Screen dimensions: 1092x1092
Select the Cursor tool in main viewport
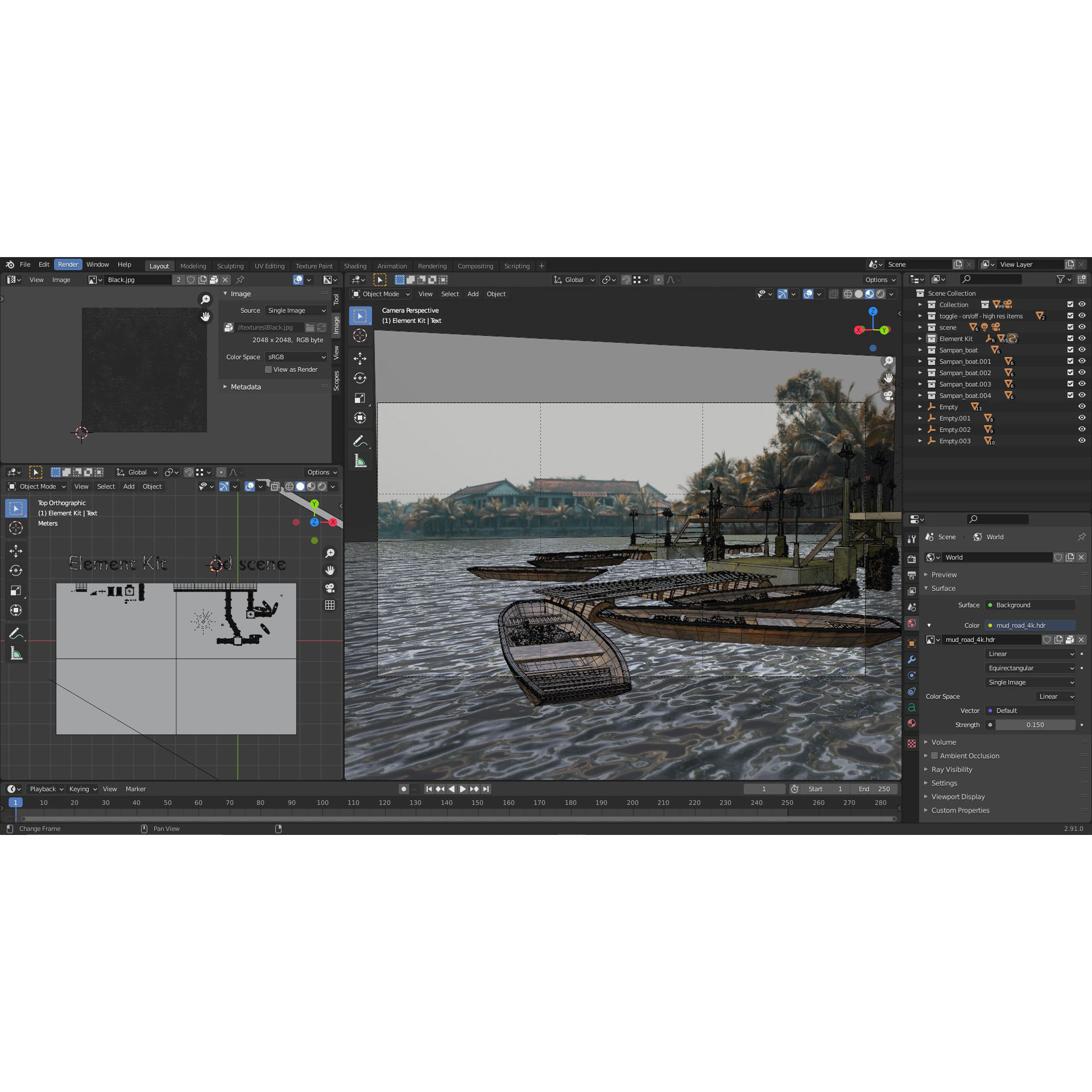coord(360,336)
